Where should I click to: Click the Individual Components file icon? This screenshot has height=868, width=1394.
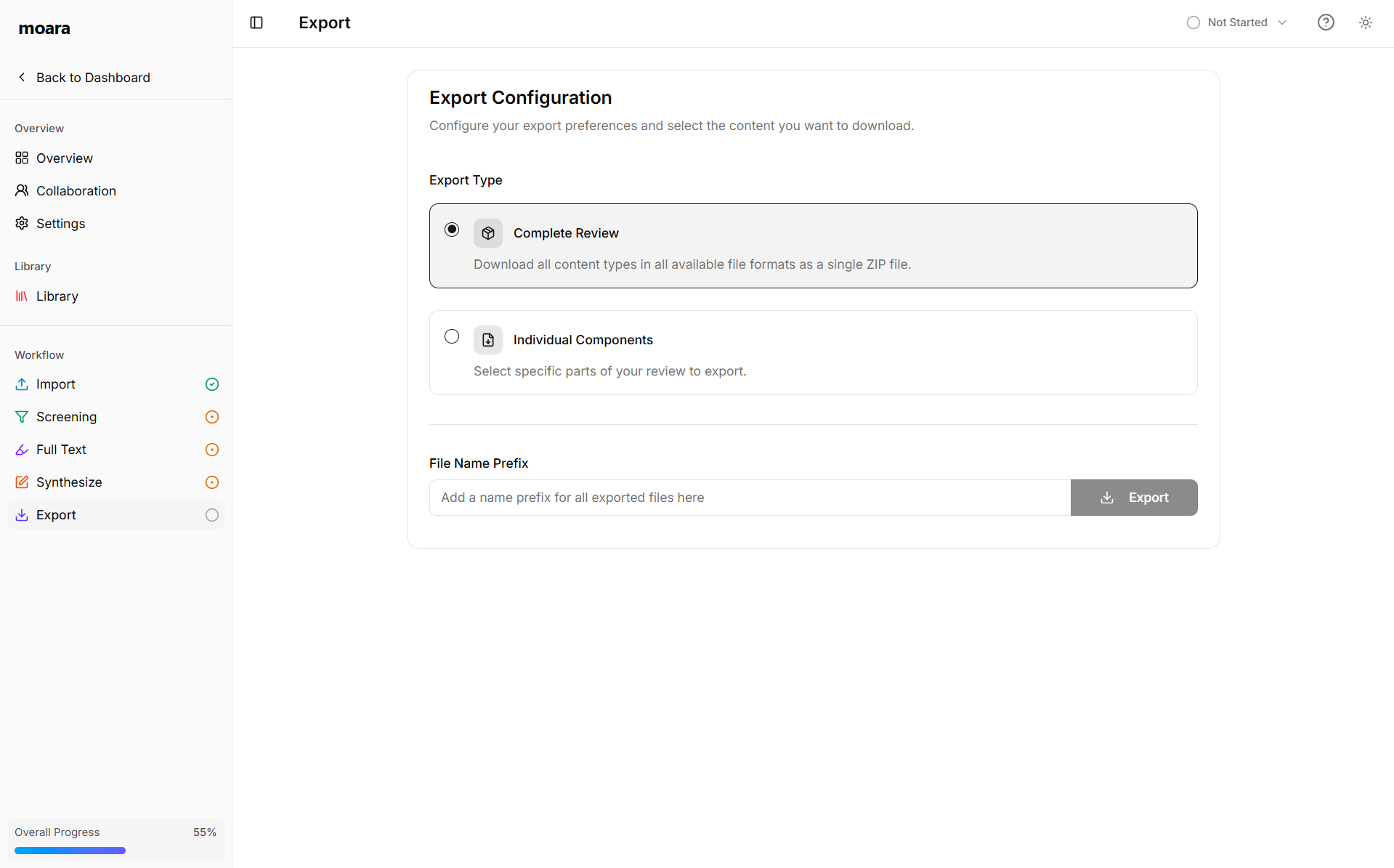[487, 339]
